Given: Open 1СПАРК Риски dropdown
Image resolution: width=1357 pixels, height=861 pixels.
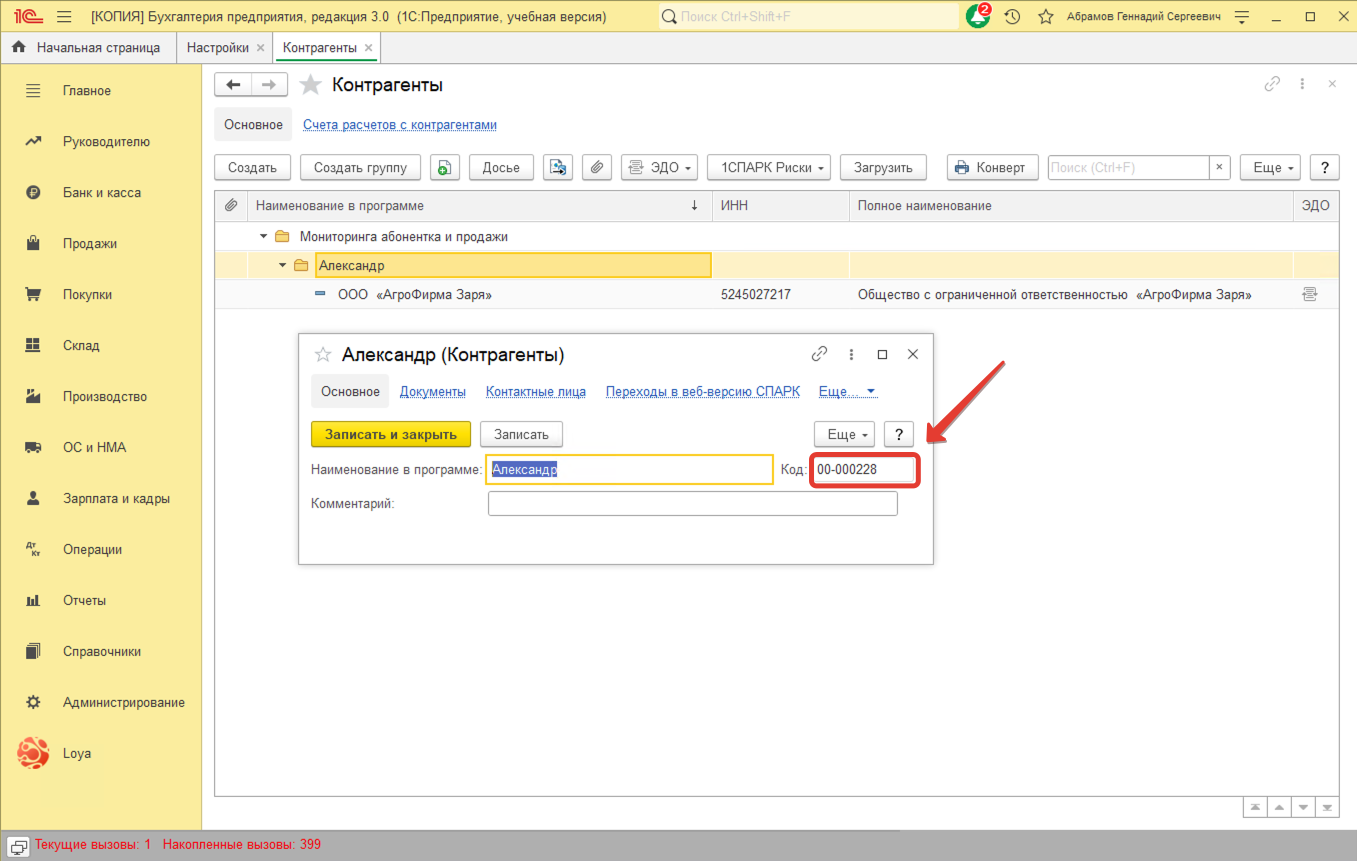Looking at the screenshot, I should [769, 168].
